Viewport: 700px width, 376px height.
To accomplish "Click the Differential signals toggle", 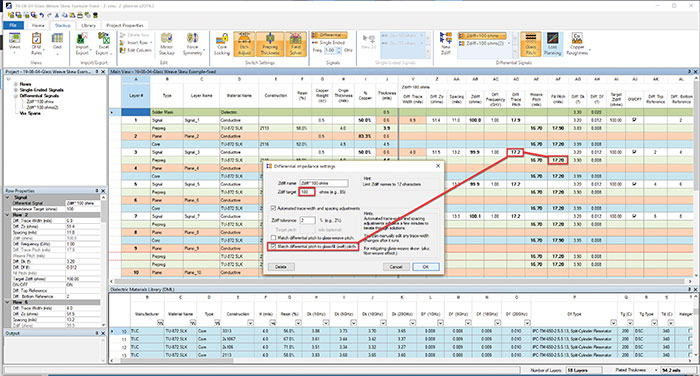I will (x=329, y=35).
